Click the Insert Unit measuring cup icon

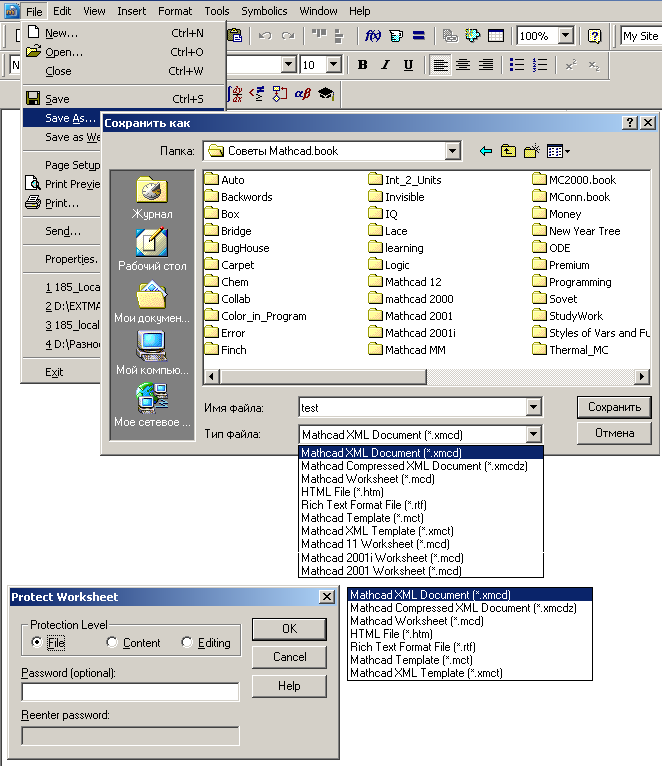click(x=396, y=36)
